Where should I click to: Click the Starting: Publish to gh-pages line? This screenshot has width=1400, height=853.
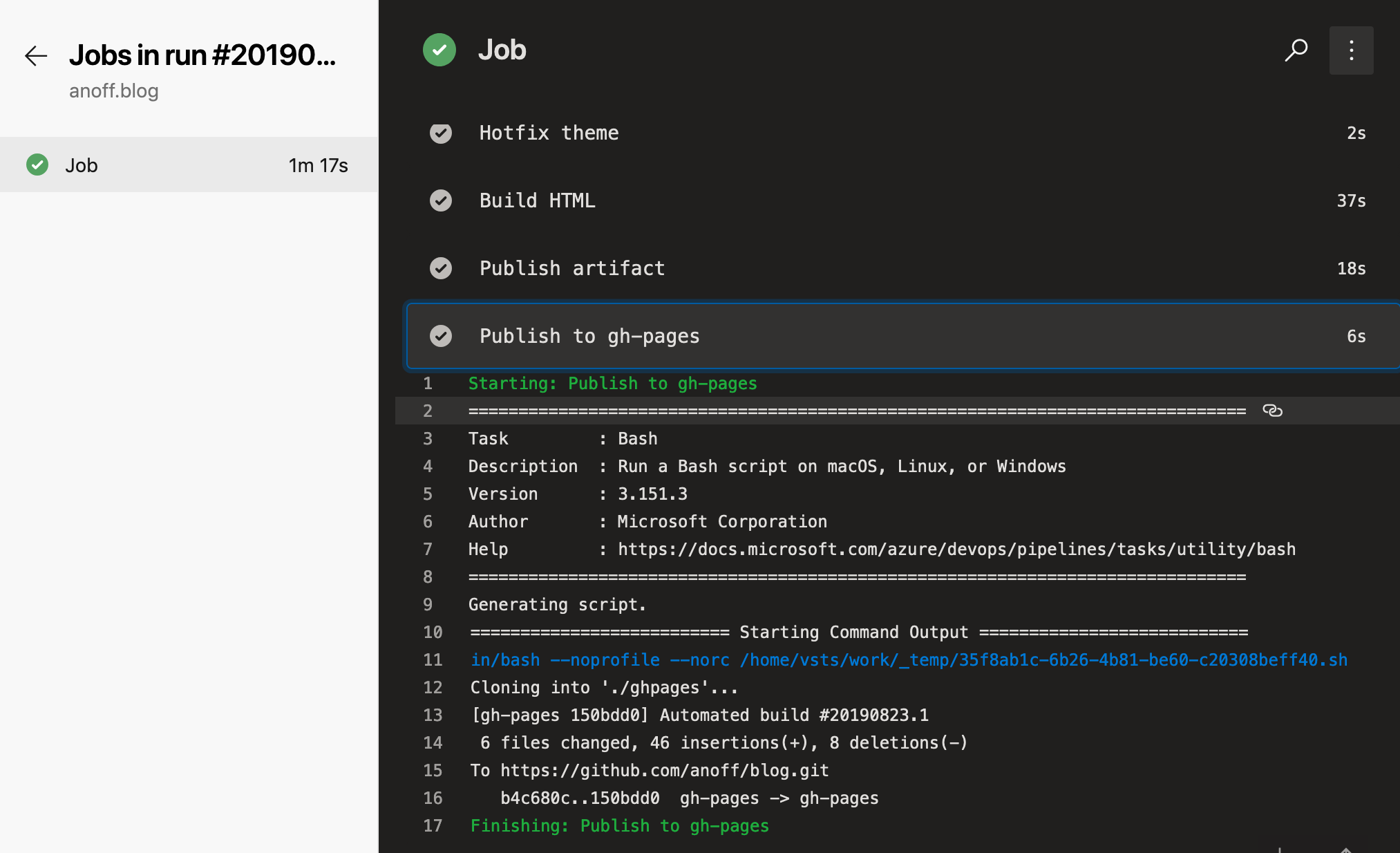point(612,383)
